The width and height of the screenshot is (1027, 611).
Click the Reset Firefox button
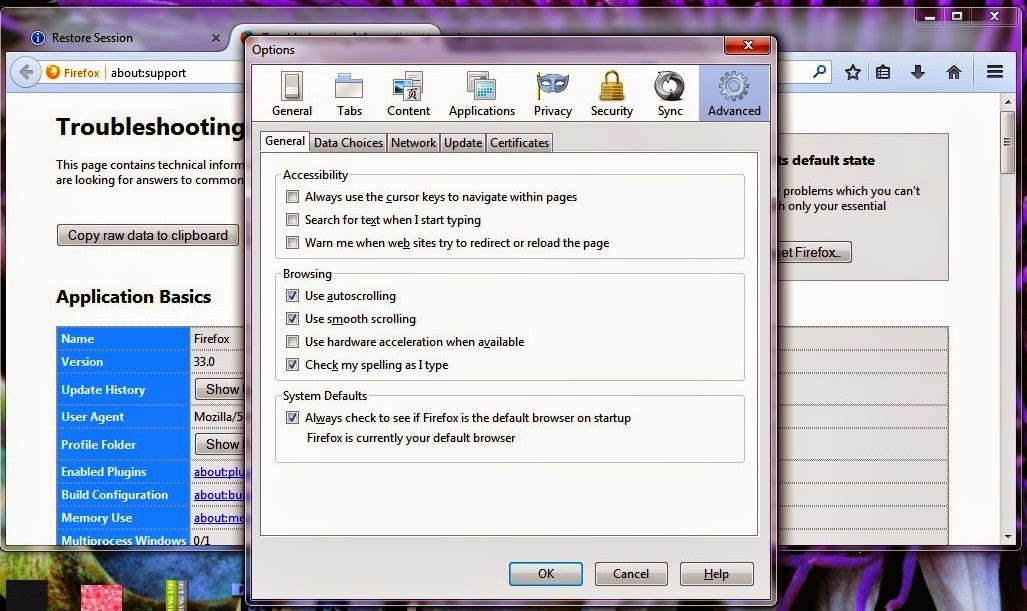point(813,252)
